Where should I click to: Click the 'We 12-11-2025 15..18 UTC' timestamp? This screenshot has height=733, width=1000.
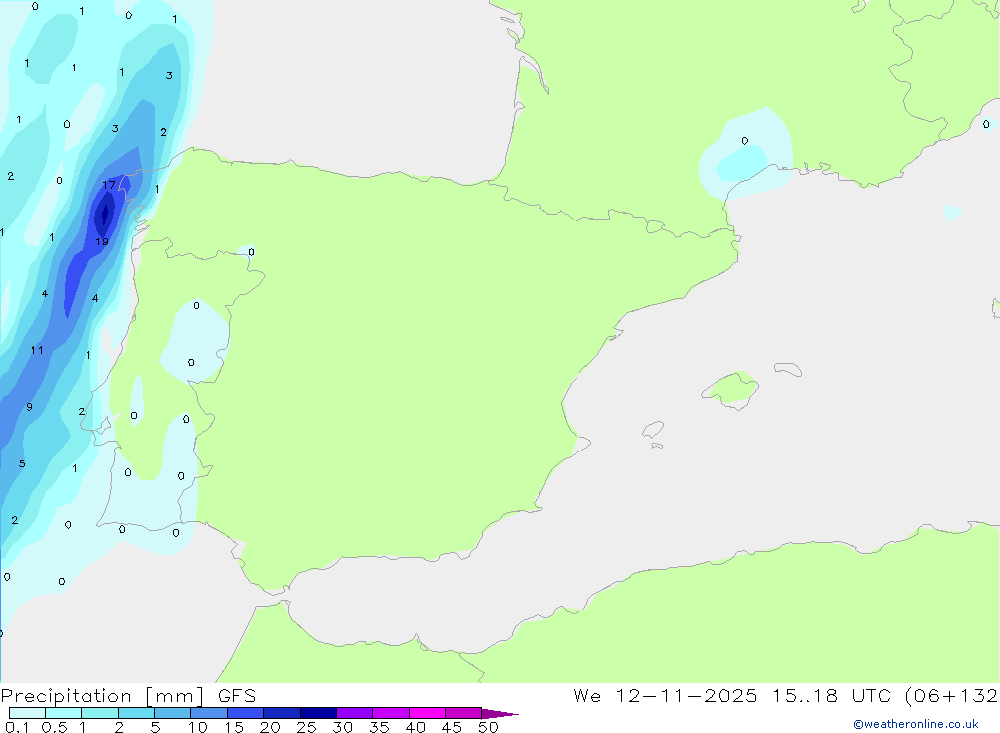coord(732,695)
